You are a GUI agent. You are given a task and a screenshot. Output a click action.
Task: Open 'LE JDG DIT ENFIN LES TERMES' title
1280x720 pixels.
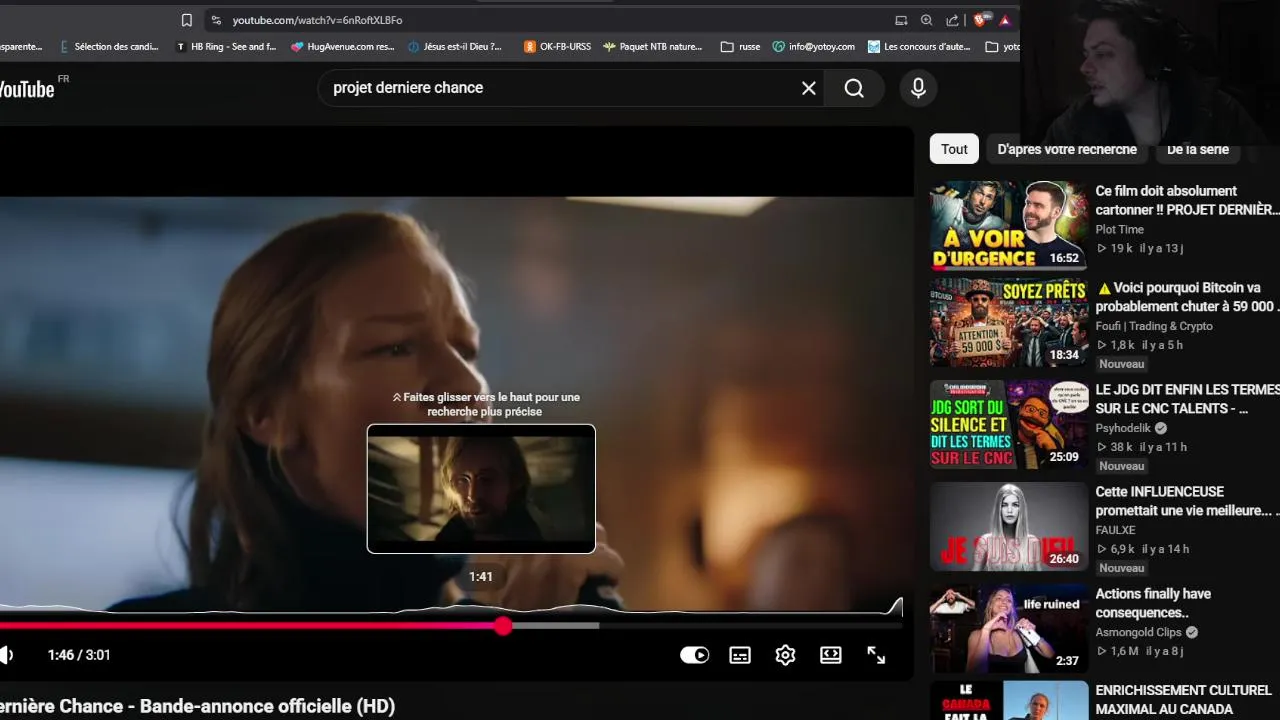[x=1187, y=398]
